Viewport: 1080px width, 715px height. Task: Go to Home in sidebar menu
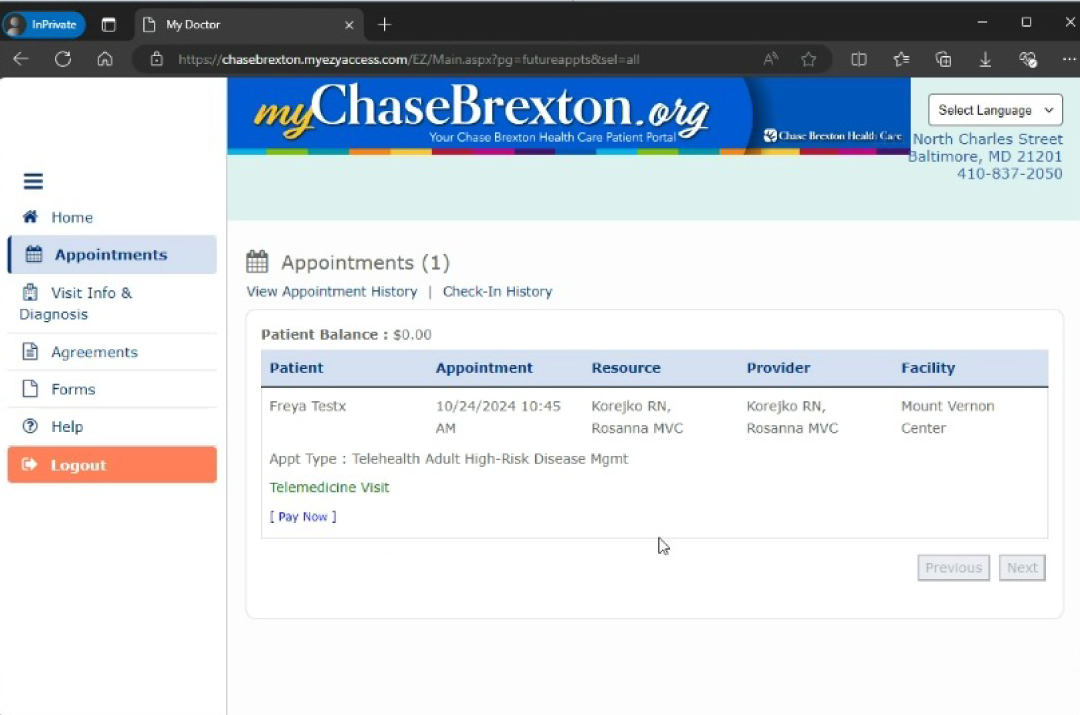pos(71,217)
